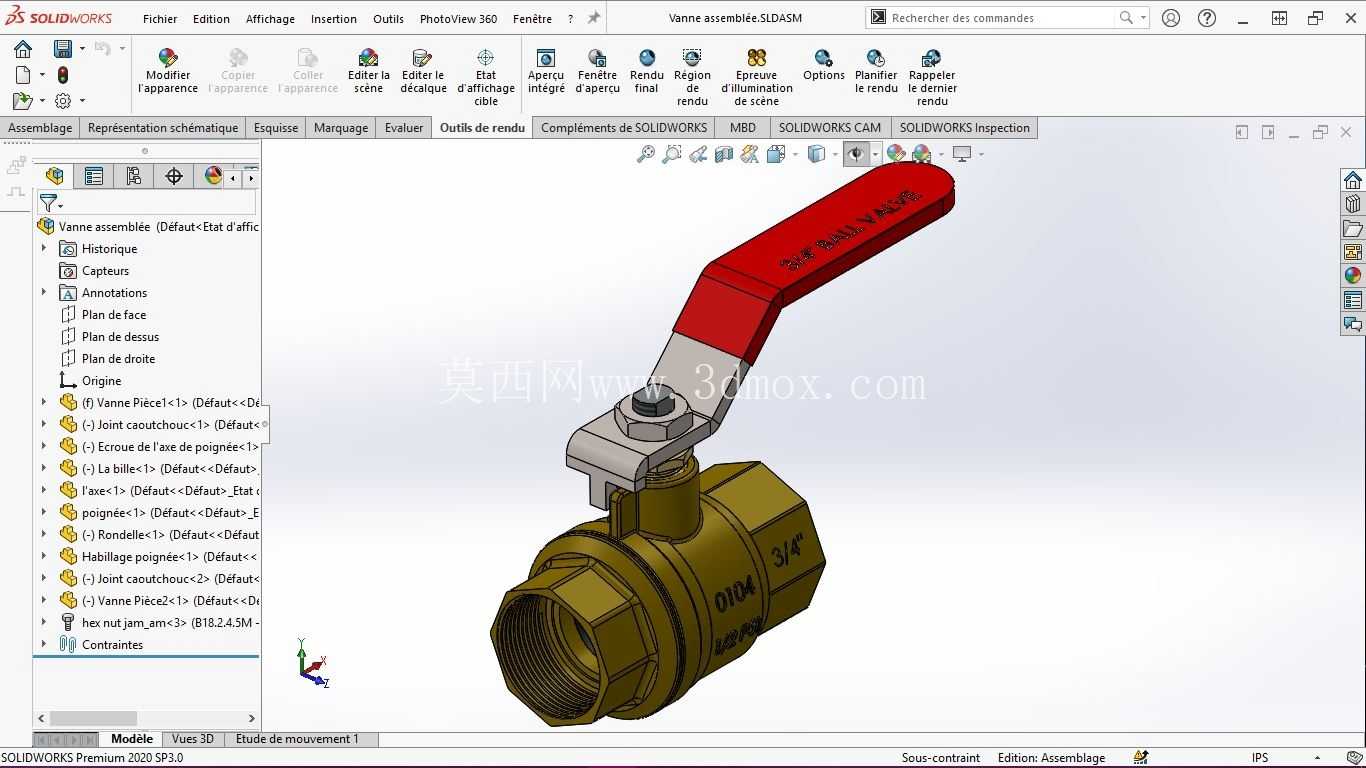The width and height of the screenshot is (1366, 768).
Task: Zoom to fit in heads-up toolbar
Action: click(646, 154)
